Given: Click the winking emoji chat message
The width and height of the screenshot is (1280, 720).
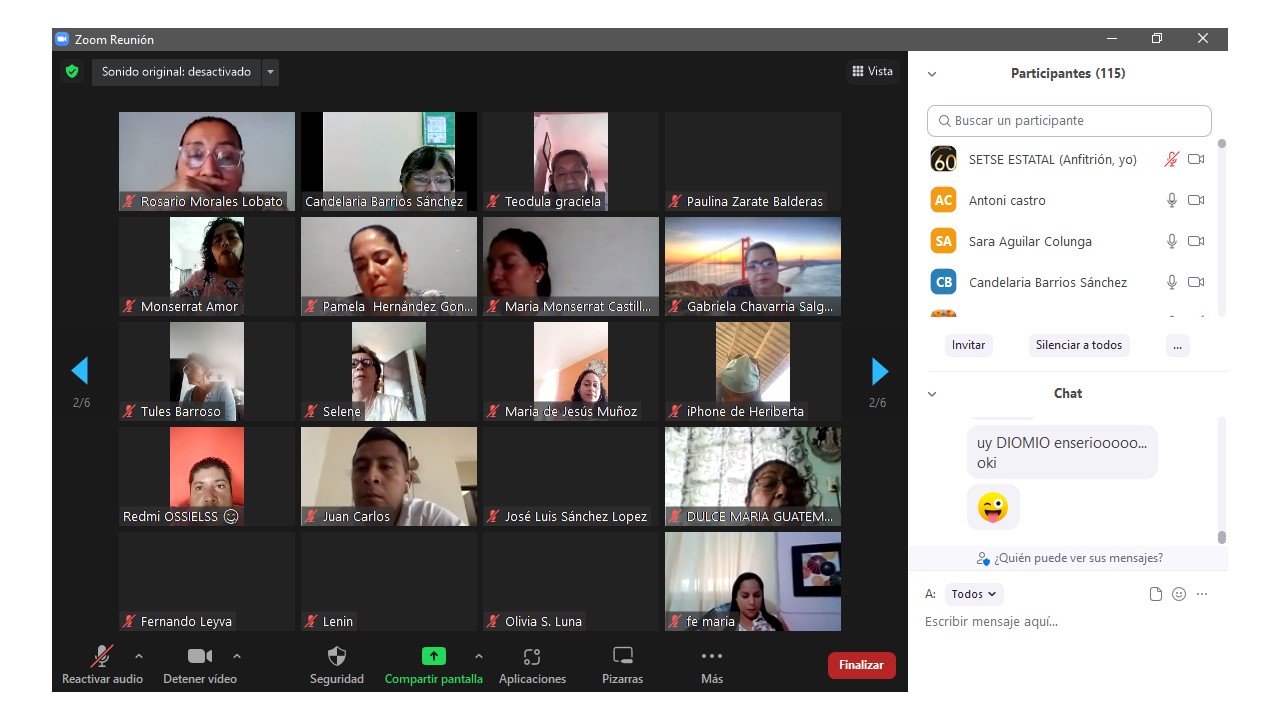Looking at the screenshot, I should pyautogui.click(x=993, y=507).
